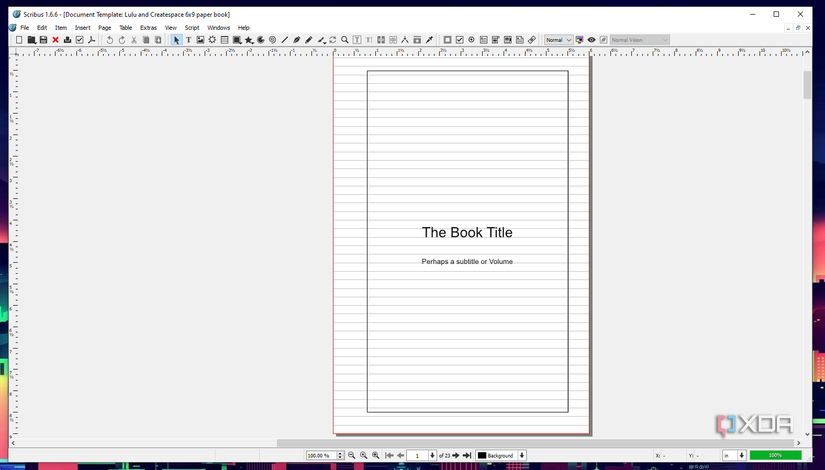Screen dimensions: 825x470
Task: Open the Item menu
Action: click(x=61, y=28)
